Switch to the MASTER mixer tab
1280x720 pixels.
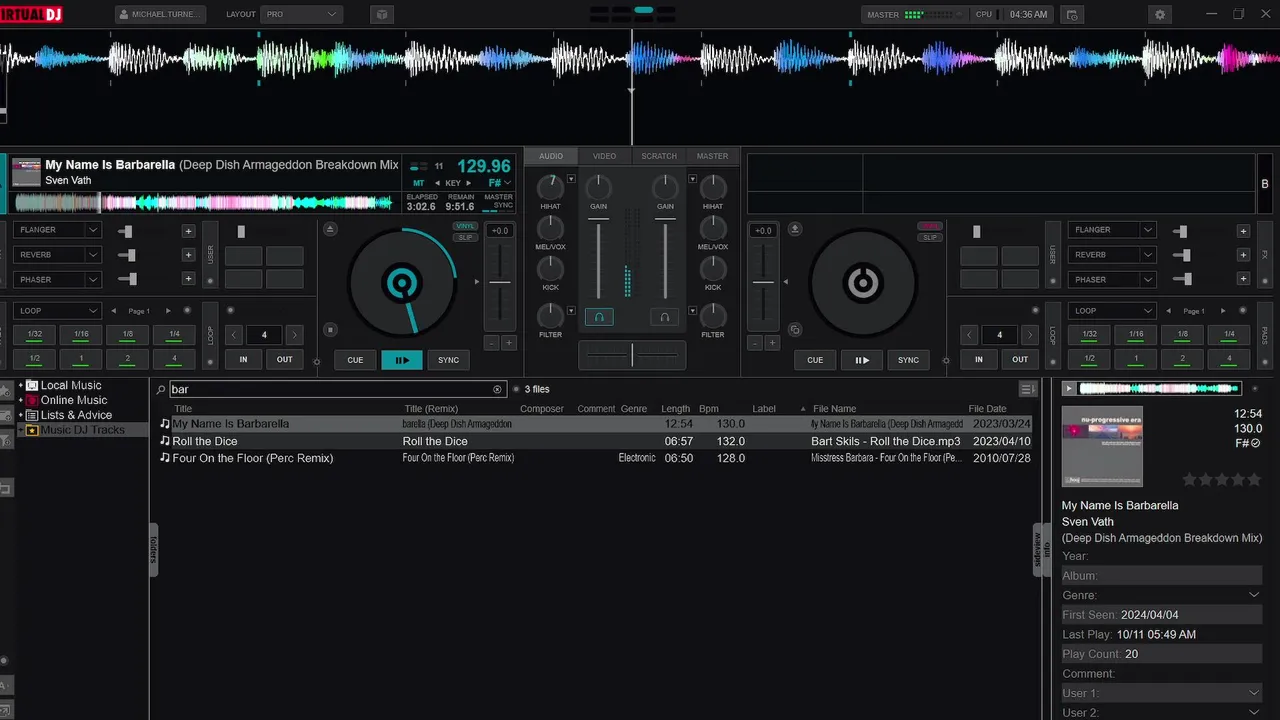[x=713, y=156]
